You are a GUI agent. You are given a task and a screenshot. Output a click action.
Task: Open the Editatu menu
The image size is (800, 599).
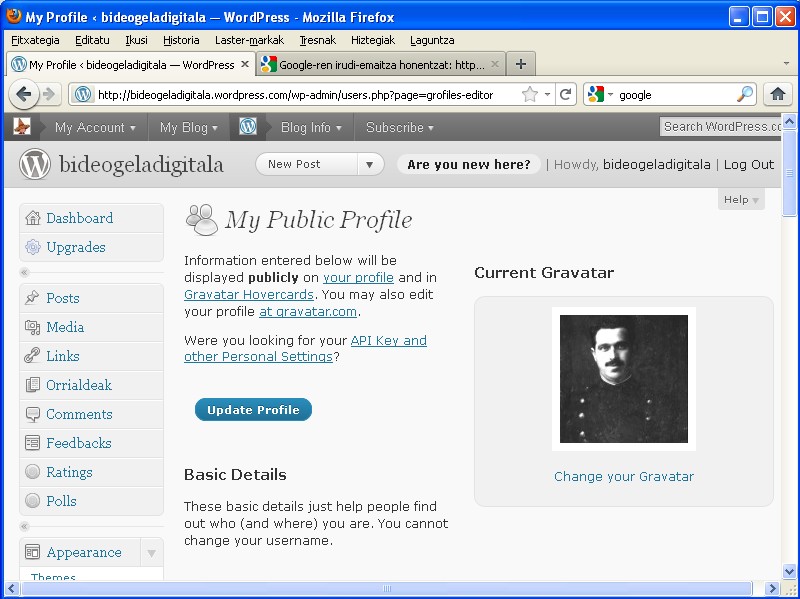click(x=92, y=40)
